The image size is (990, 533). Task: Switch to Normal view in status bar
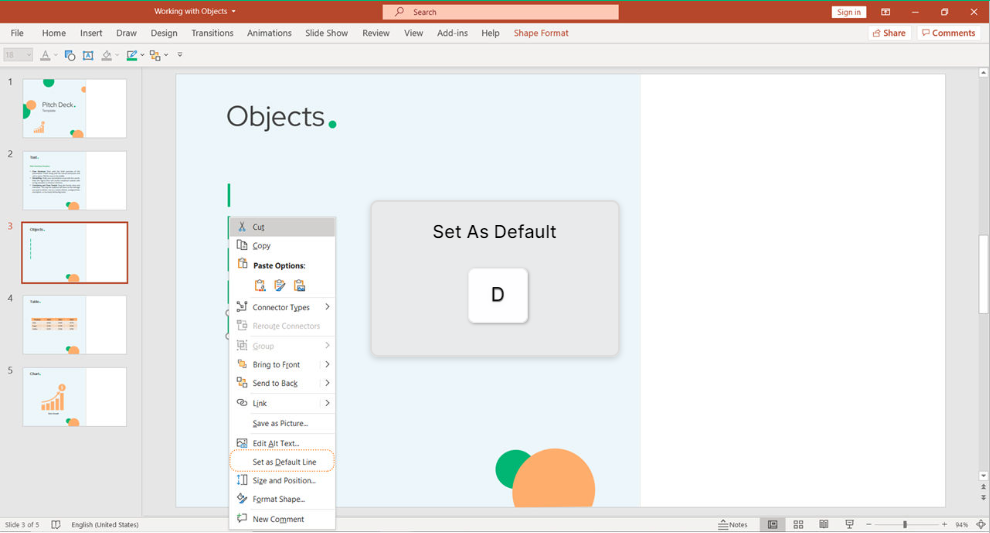click(772, 525)
